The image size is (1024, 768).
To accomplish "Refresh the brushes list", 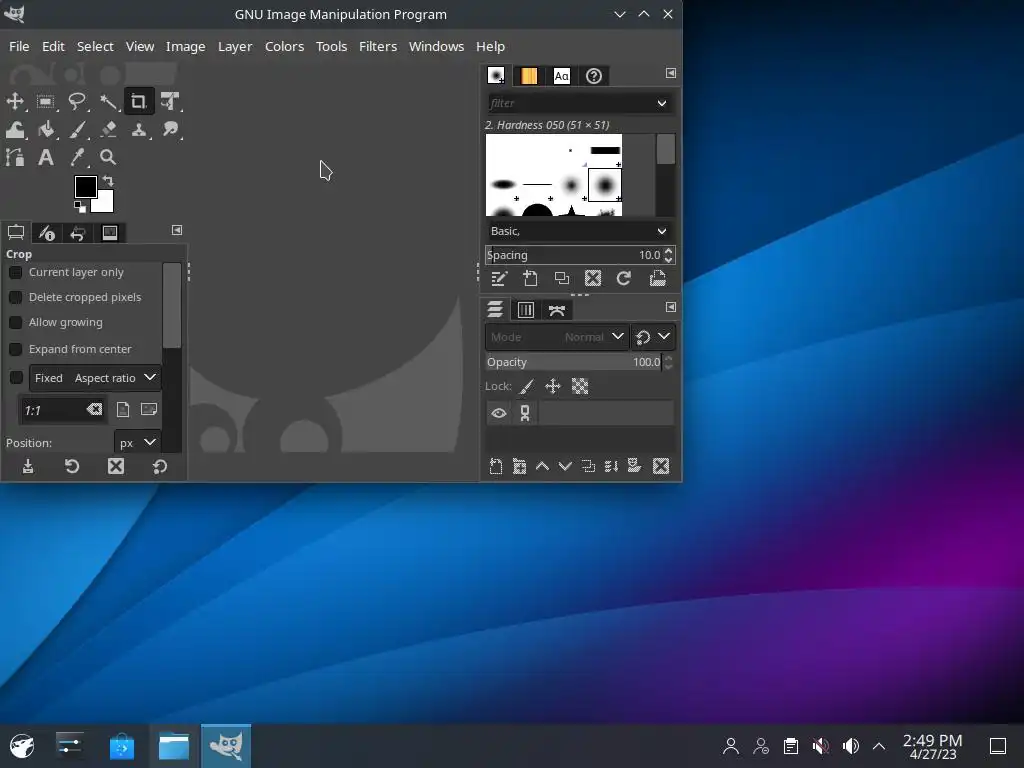I will tap(624, 279).
